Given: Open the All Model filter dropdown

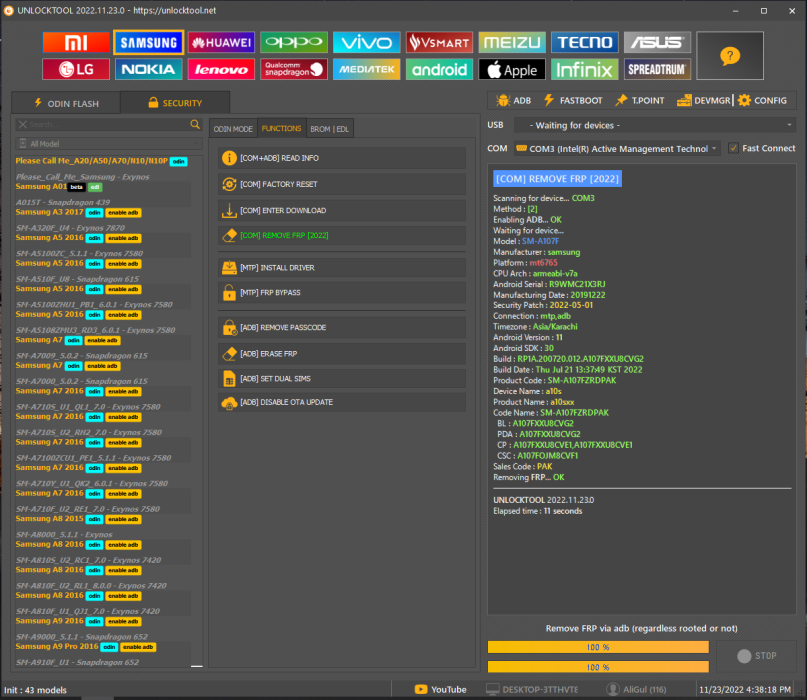Looking at the screenshot, I should (109, 144).
